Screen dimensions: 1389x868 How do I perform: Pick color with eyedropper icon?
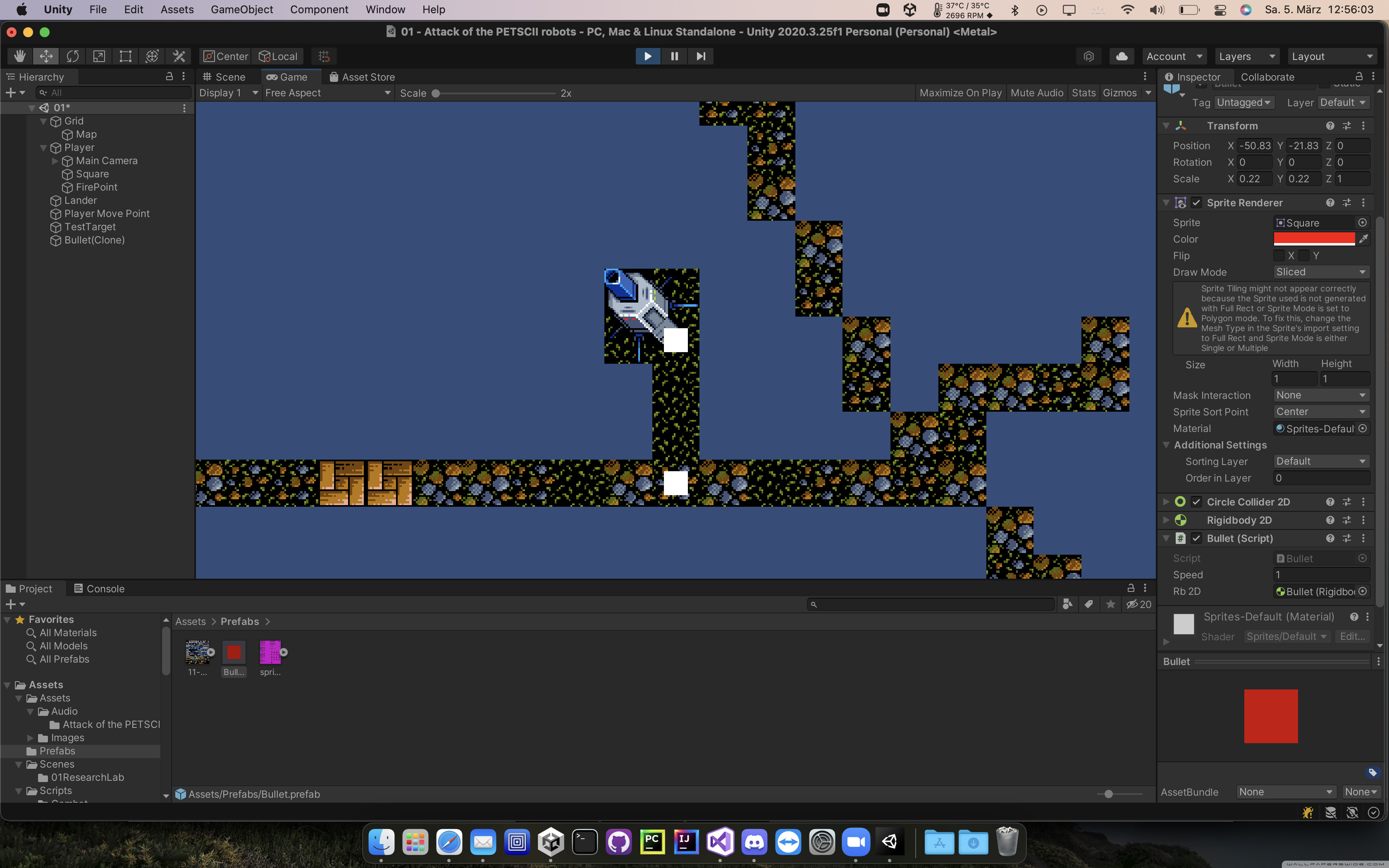(1364, 239)
